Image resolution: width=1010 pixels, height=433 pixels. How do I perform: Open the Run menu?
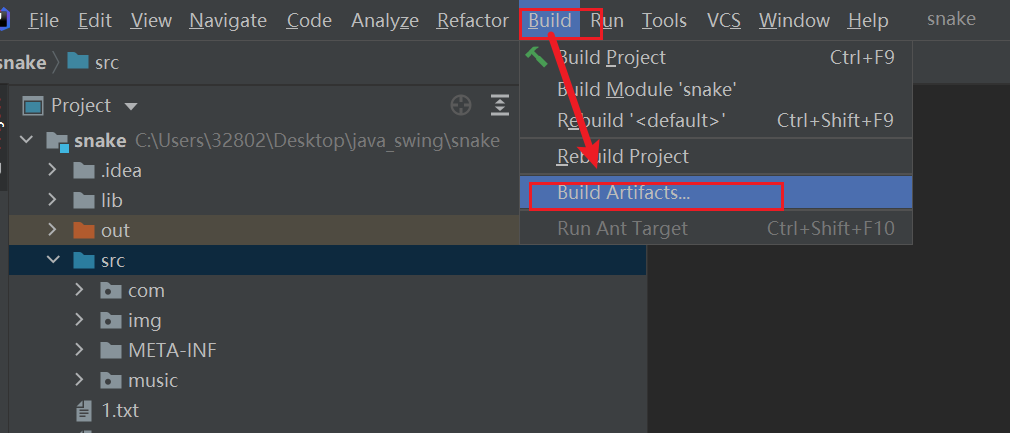tap(606, 20)
